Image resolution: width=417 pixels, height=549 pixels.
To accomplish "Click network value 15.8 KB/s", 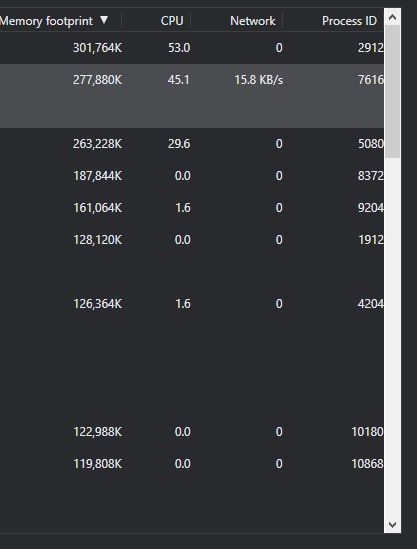I will tap(259, 80).
